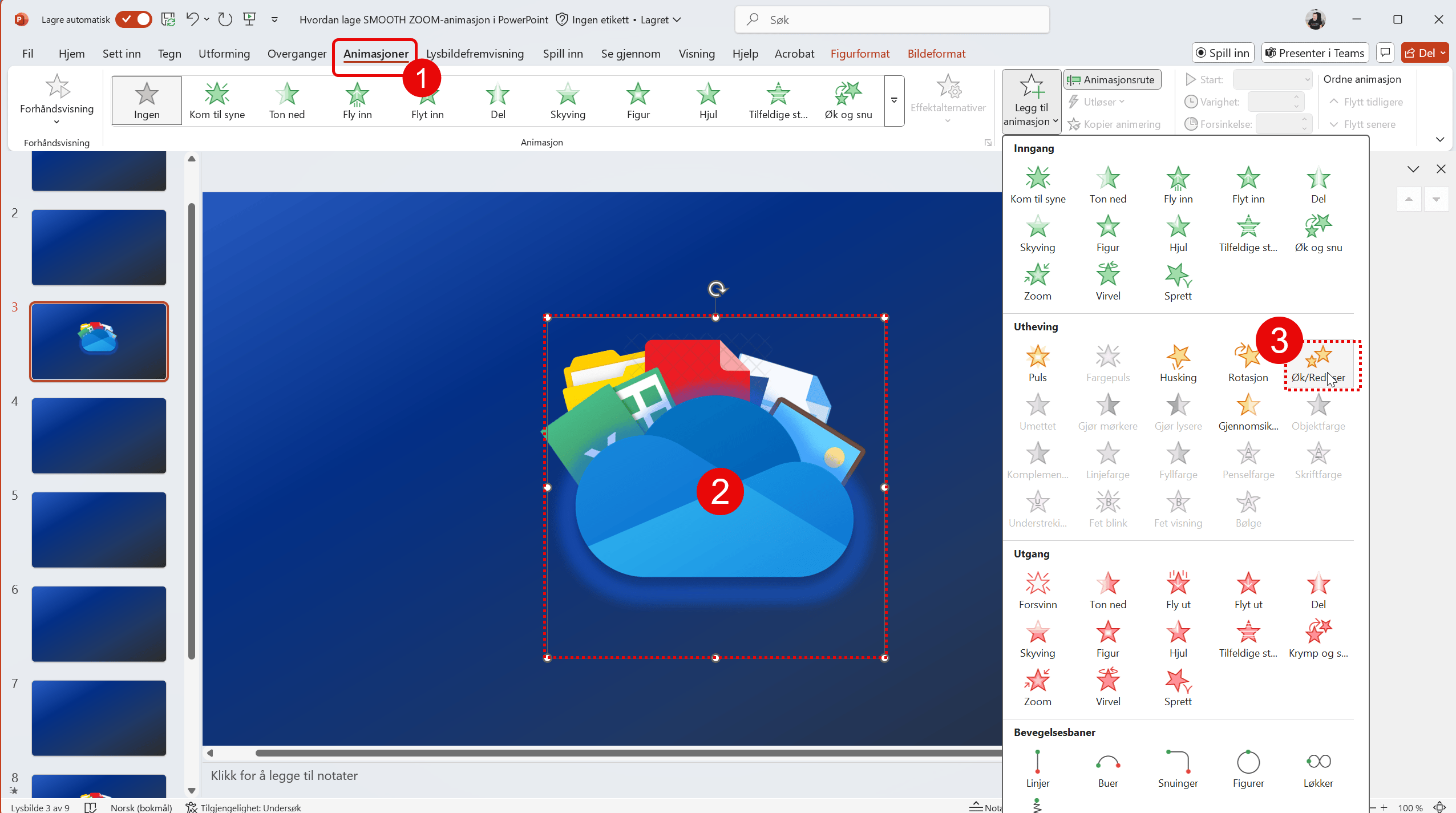Select Hjul animation in ribbon gallery

tap(708, 100)
